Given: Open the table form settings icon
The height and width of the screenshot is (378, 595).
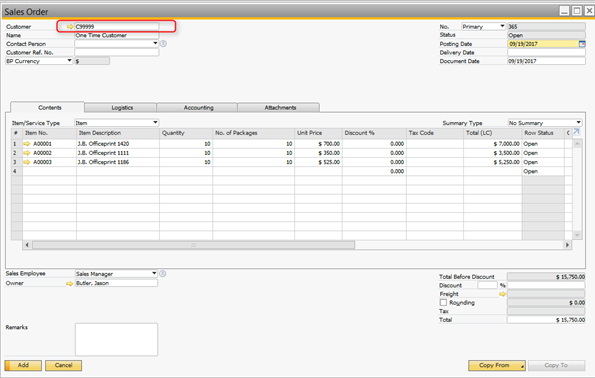Looking at the screenshot, I should (576, 132).
